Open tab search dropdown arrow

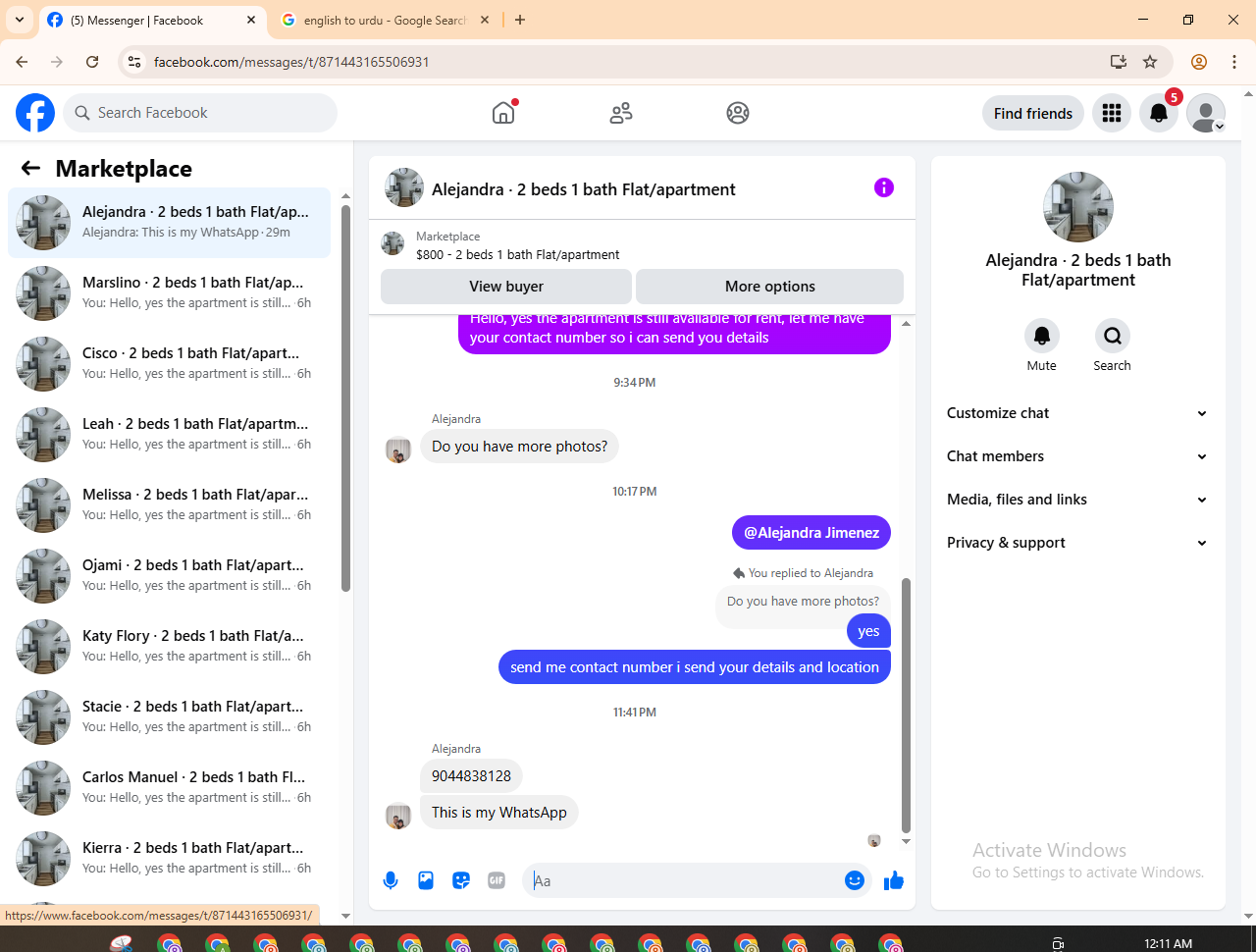click(20, 20)
